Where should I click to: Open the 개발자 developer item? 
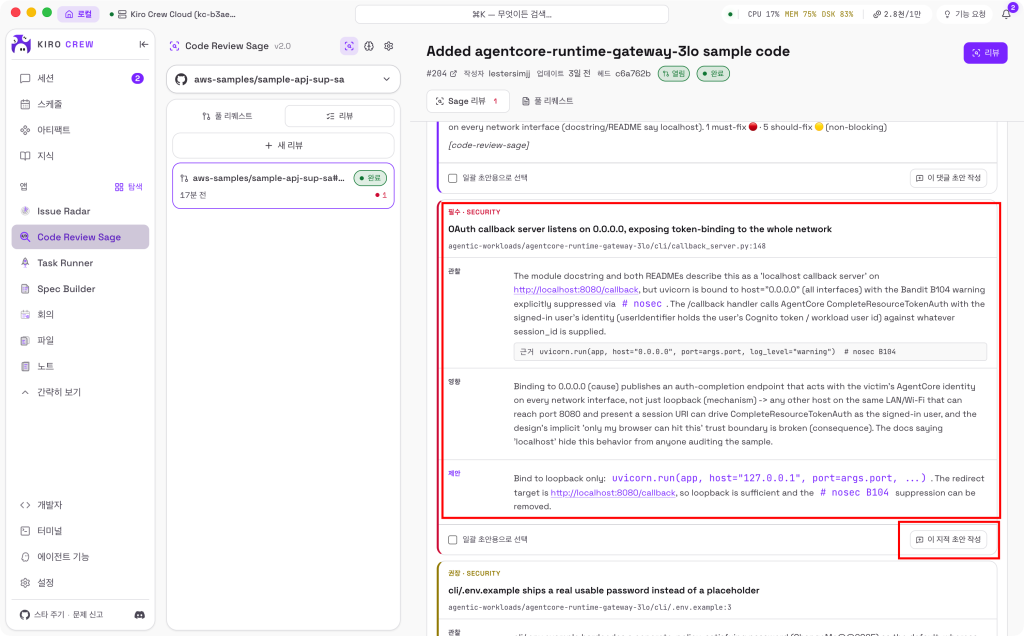80,505
